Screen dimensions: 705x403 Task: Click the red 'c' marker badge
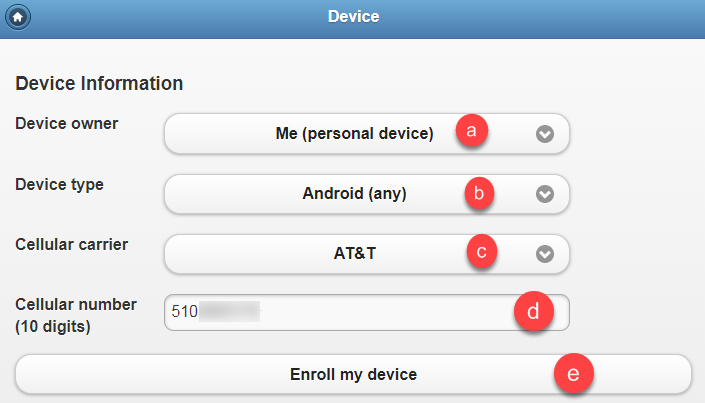(x=482, y=253)
